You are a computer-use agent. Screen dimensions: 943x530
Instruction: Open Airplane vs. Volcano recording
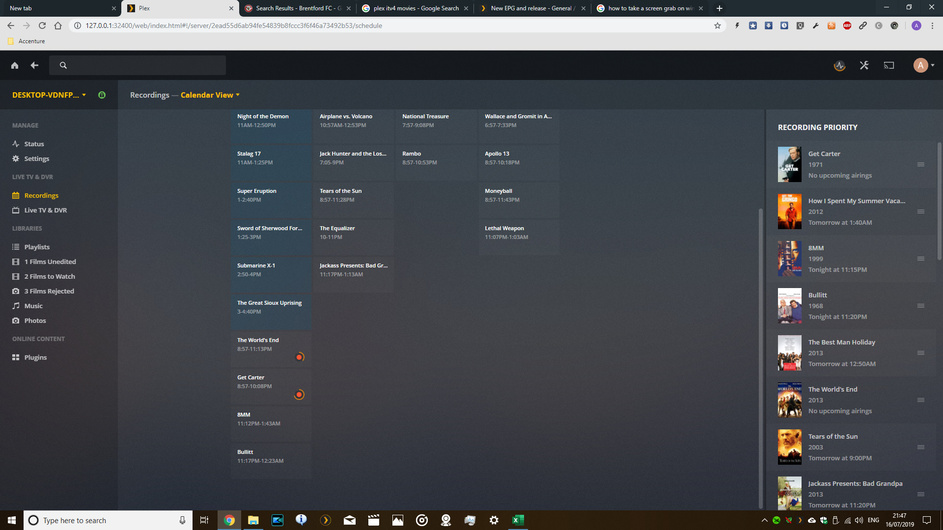coord(354,126)
